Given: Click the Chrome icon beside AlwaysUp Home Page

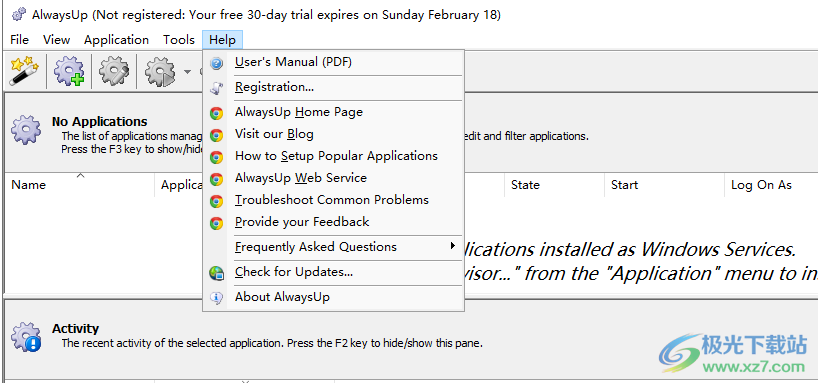Looking at the screenshot, I should pos(216,113).
